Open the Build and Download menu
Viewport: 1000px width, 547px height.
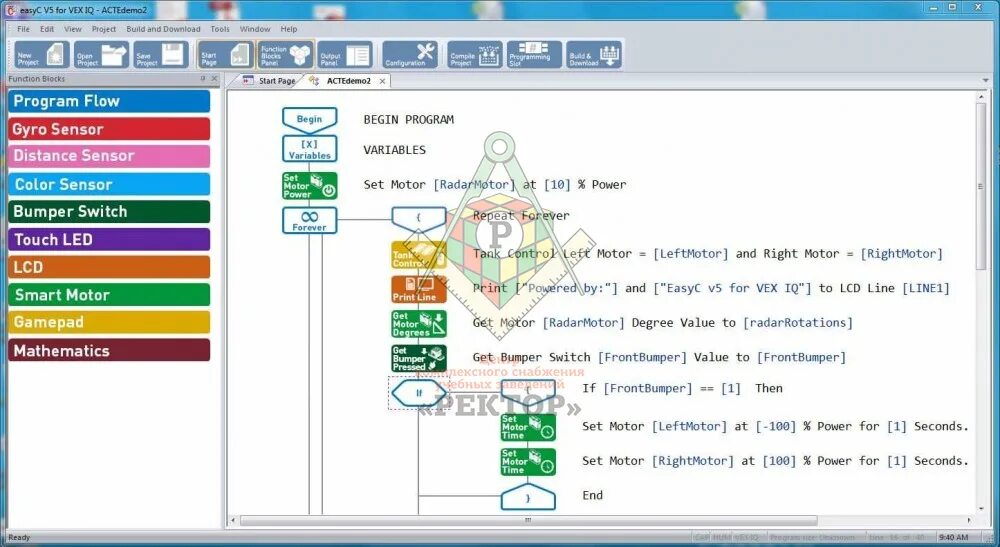(163, 29)
